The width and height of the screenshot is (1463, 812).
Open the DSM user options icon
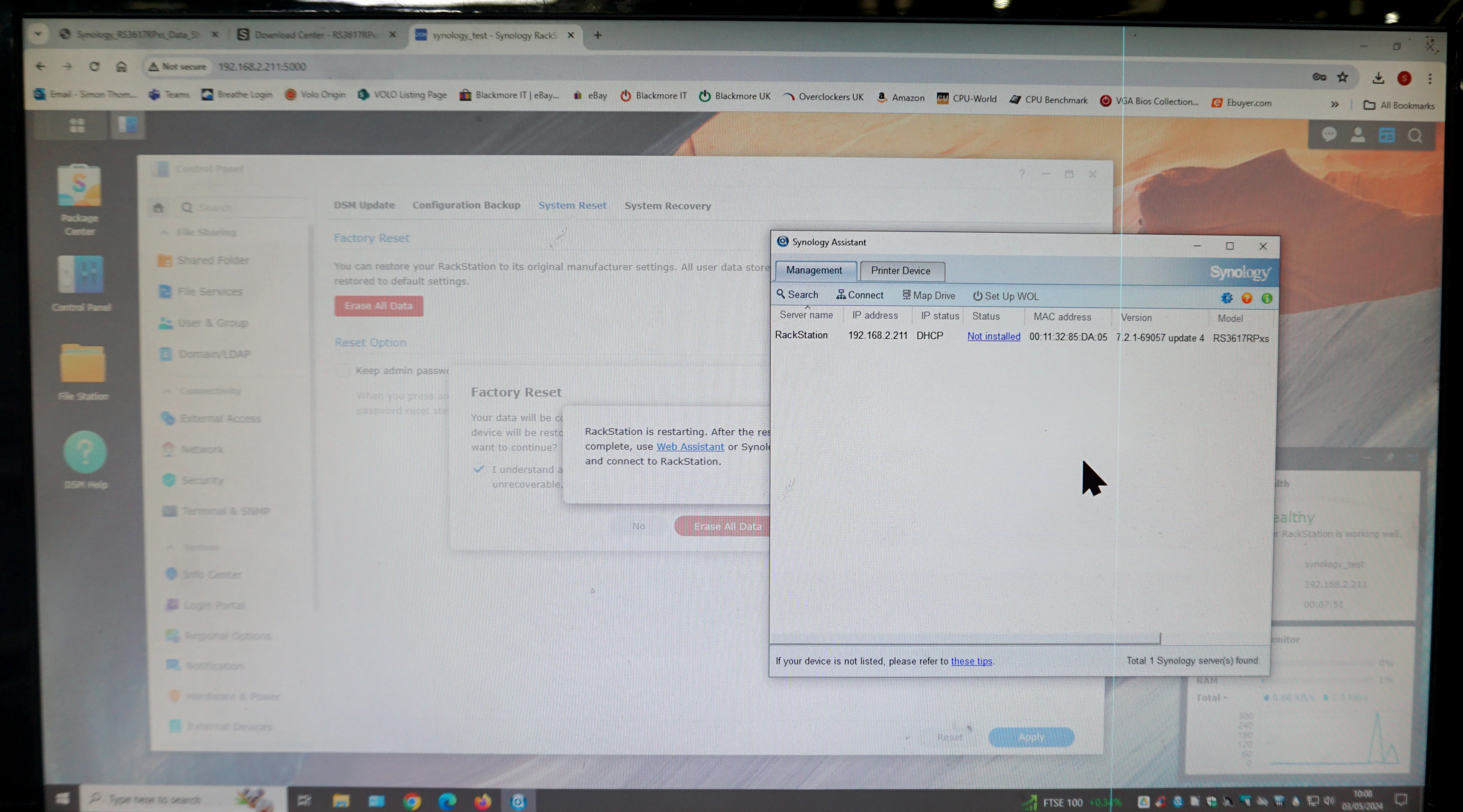pos(1358,134)
